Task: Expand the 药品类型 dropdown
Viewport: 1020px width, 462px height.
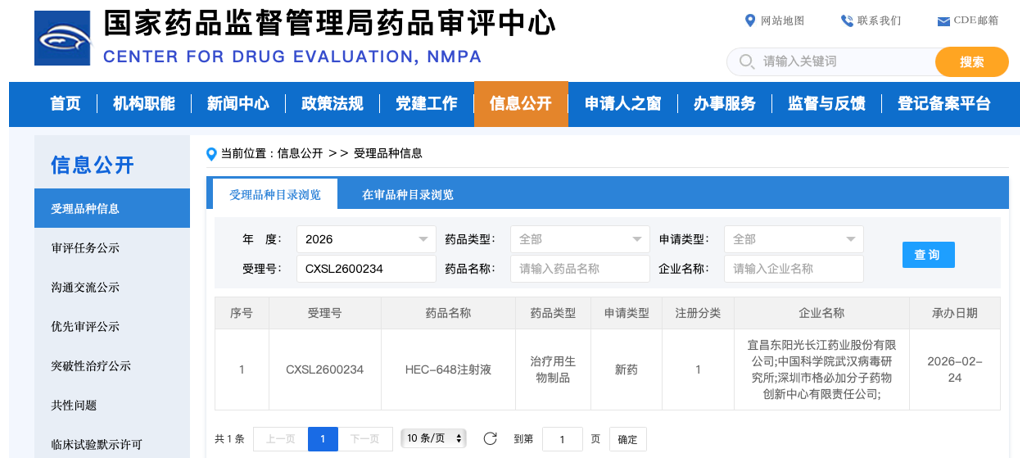Action: click(579, 240)
